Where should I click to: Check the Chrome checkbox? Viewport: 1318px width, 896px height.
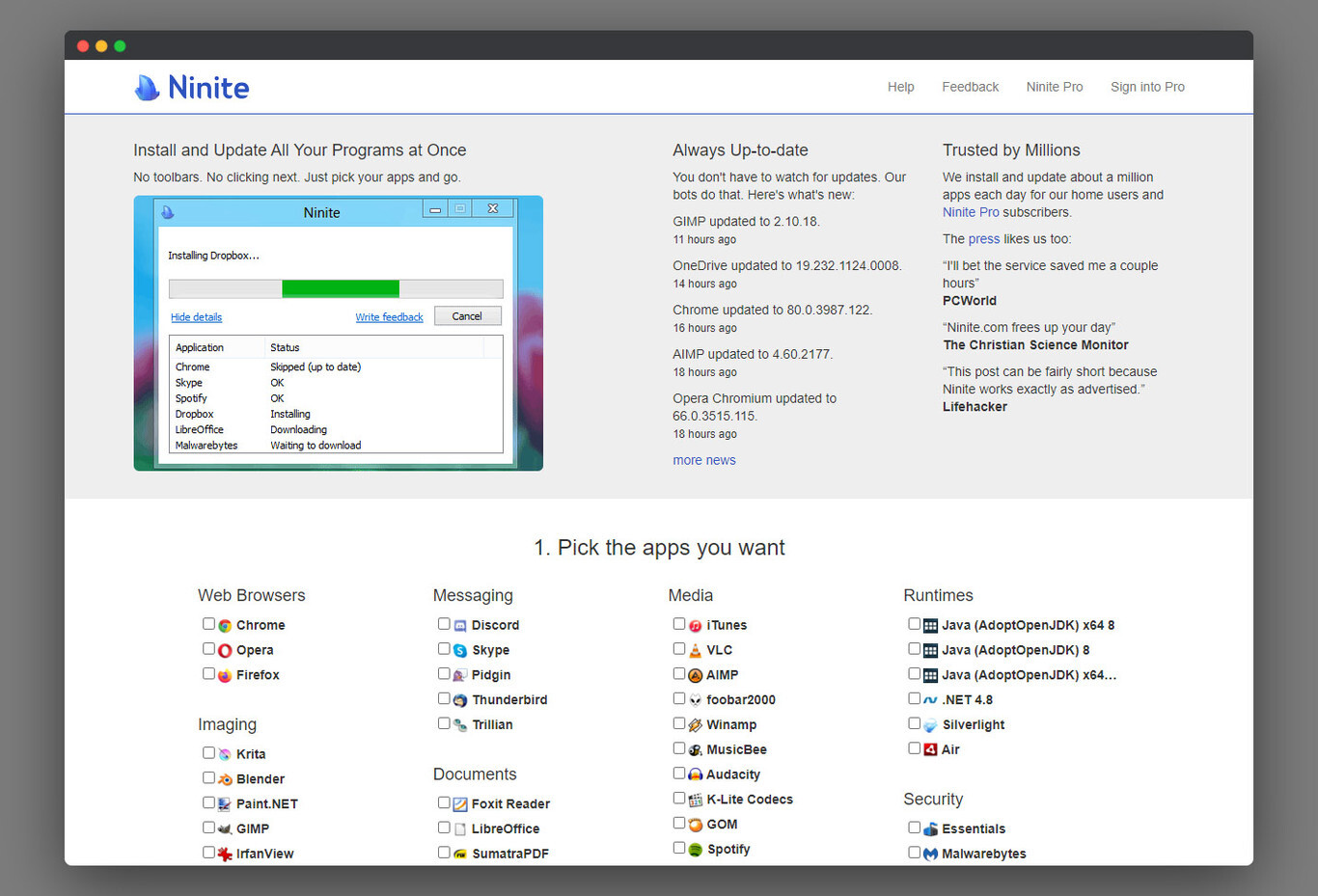(208, 623)
